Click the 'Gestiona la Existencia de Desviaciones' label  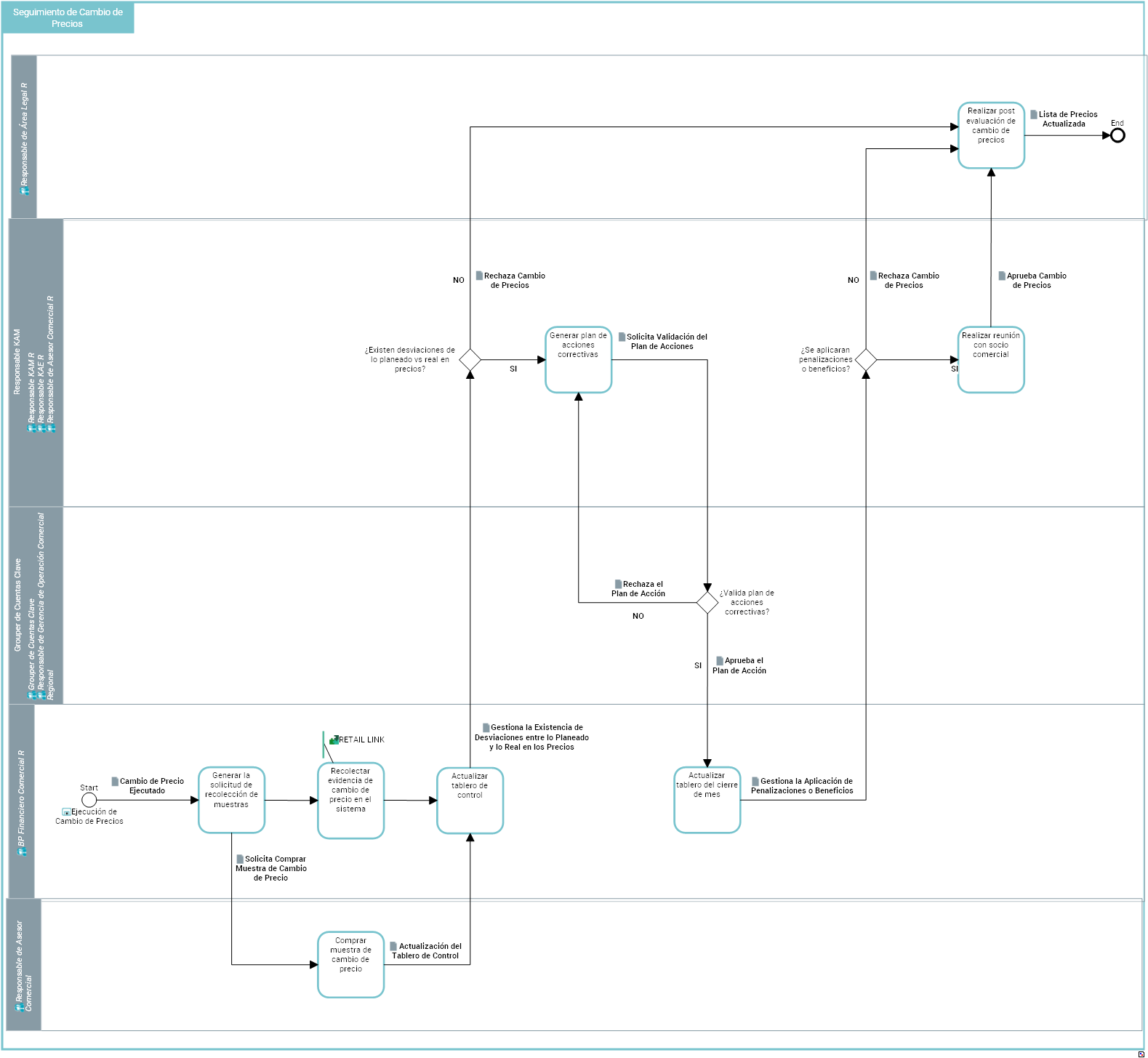click(531, 737)
